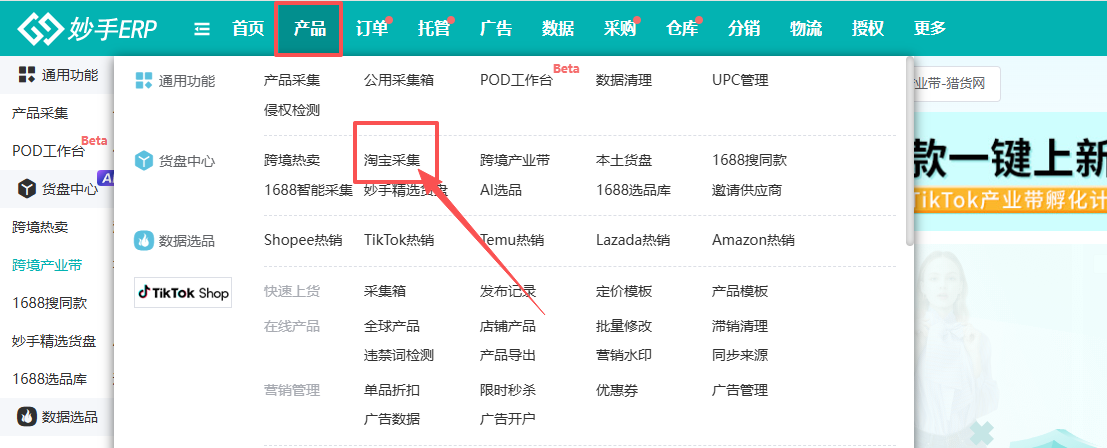Choose 淘宝采集
This screenshot has width=1107, height=448.
pyautogui.click(x=392, y=160)
